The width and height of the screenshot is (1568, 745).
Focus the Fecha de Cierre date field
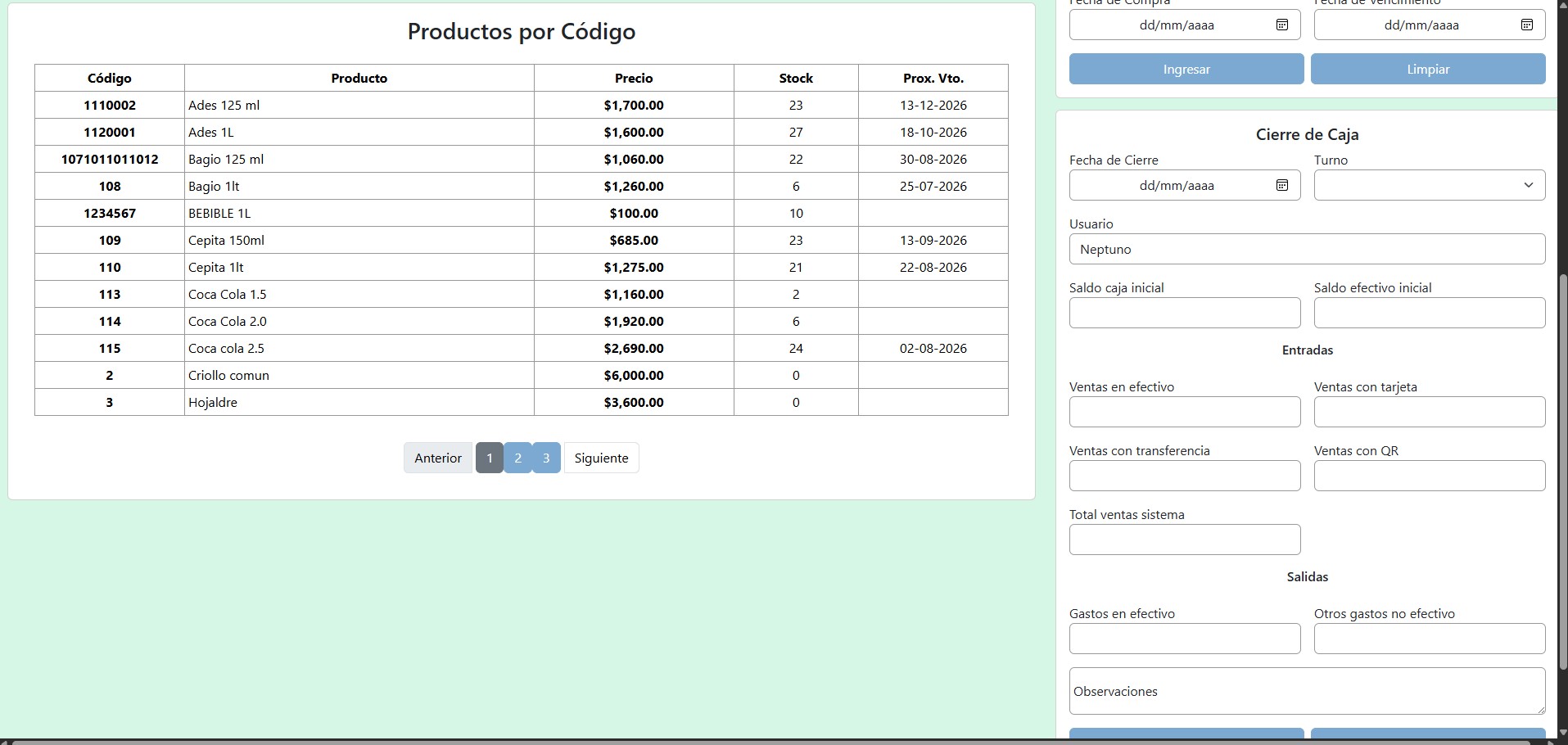pos(1185,185)
